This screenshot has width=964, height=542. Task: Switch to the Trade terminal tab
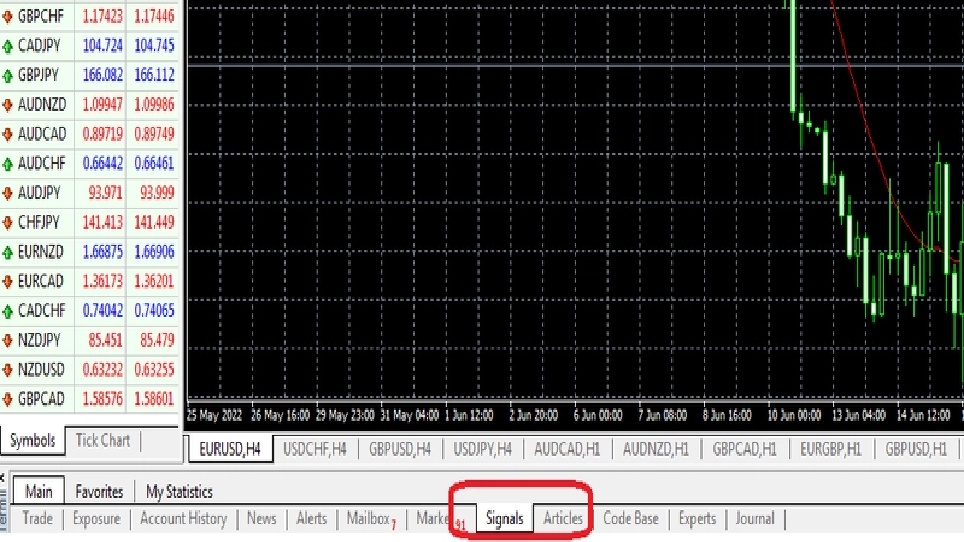(x=38, y=519)
